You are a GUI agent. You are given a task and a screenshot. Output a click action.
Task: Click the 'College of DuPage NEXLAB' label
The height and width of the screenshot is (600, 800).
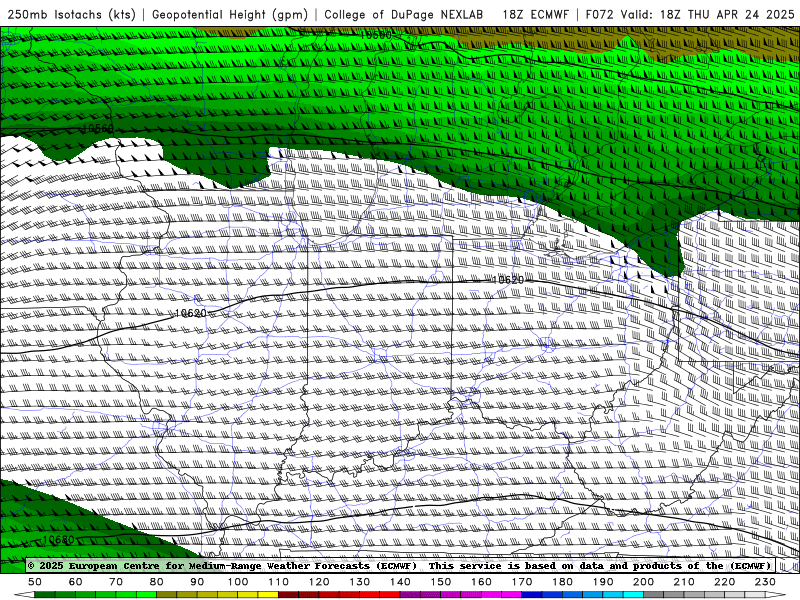(404, 14)
